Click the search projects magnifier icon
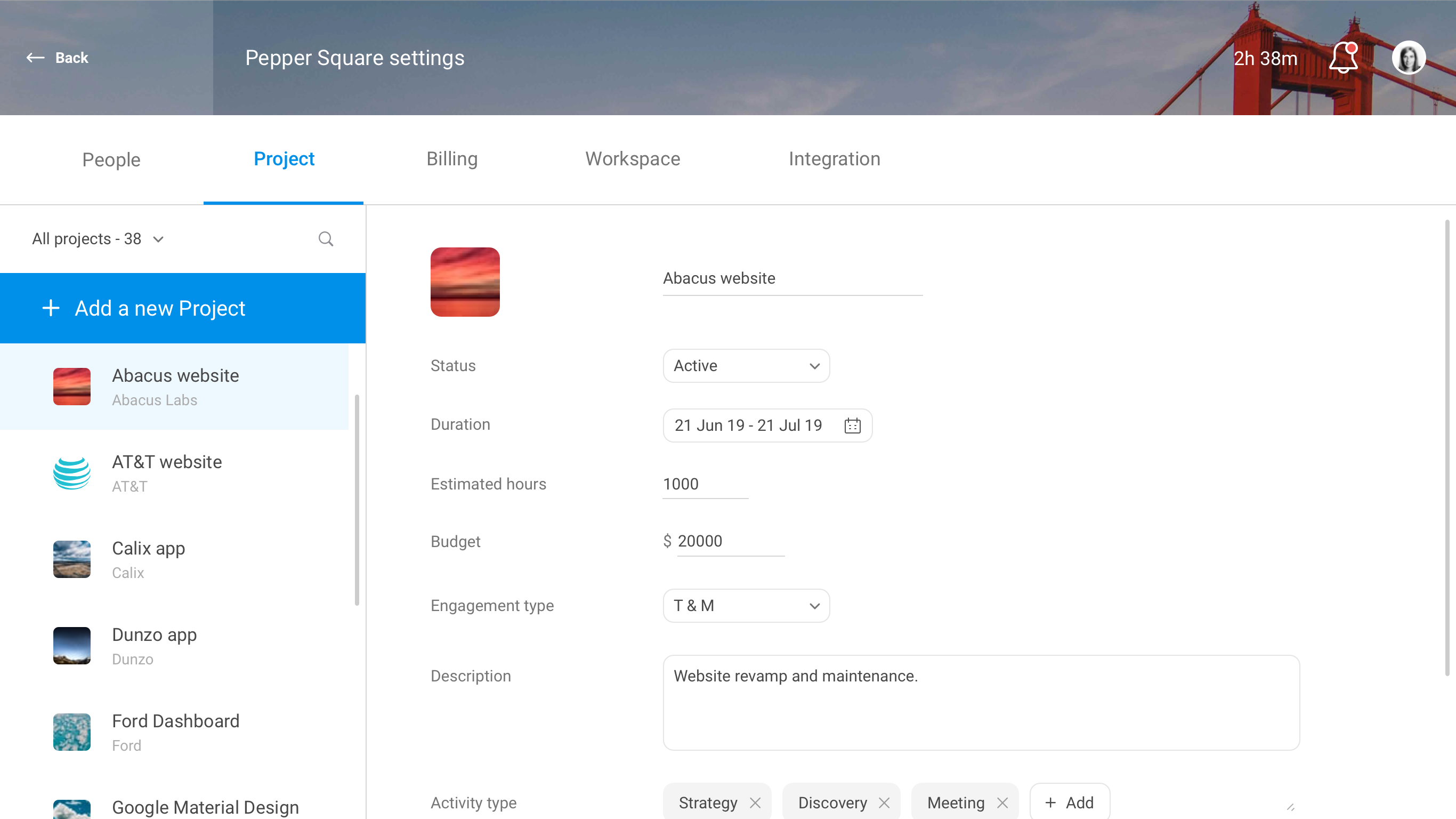1456x819 pixels. click(326, 239)
